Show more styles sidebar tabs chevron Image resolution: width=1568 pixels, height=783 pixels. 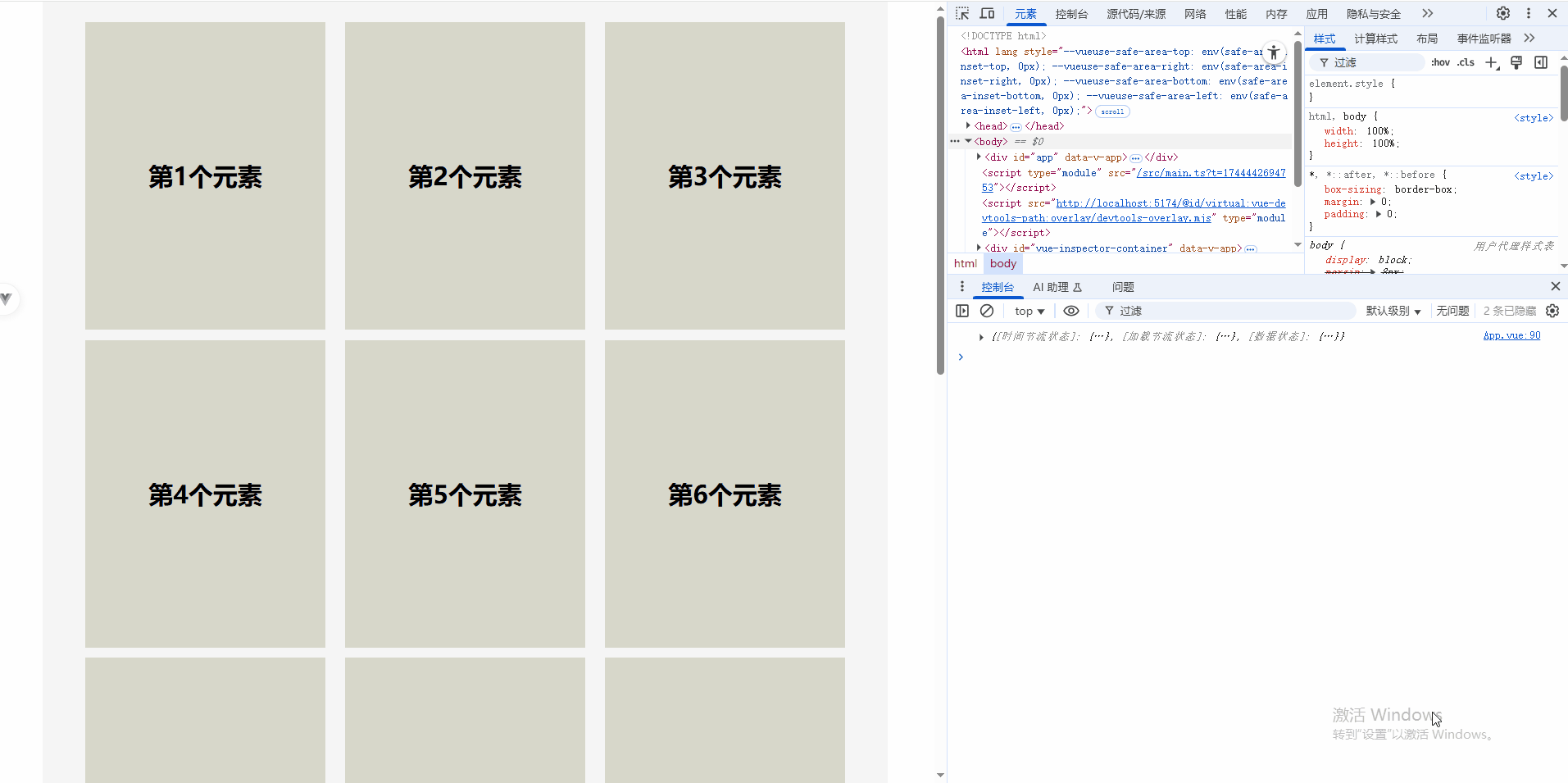pos(1529,39)
